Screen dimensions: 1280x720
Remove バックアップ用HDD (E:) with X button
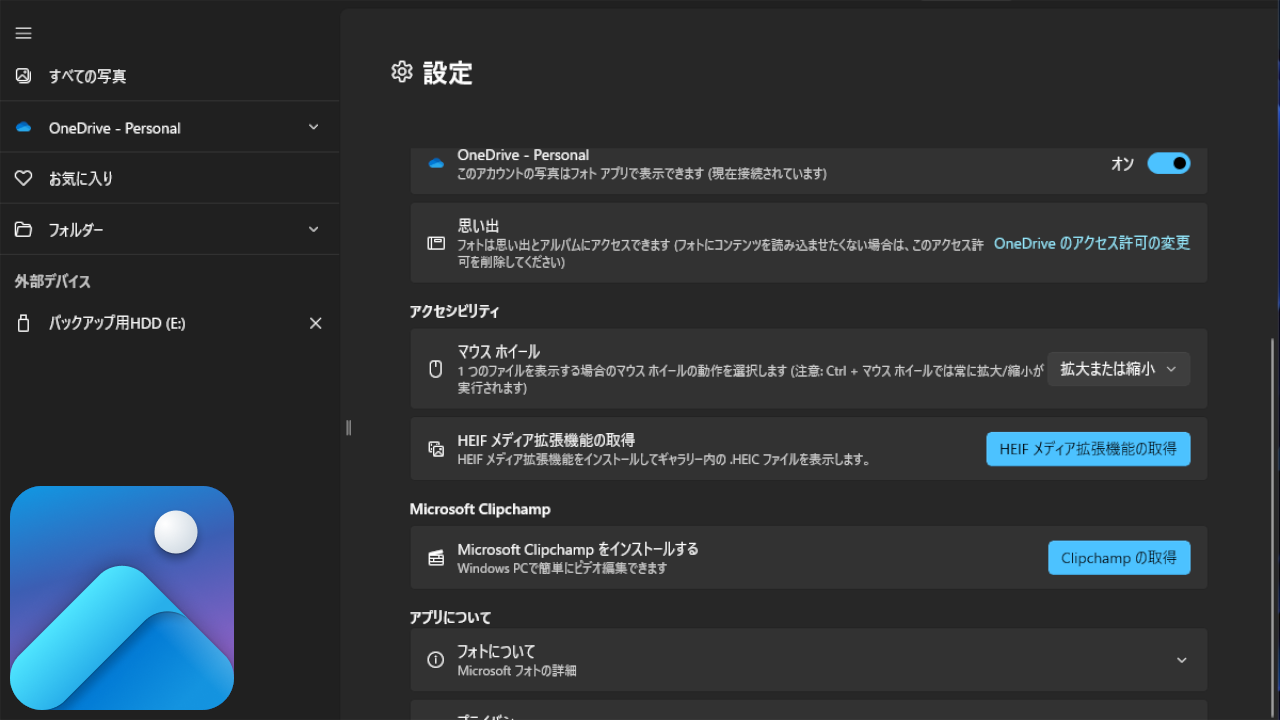(316, 323)
